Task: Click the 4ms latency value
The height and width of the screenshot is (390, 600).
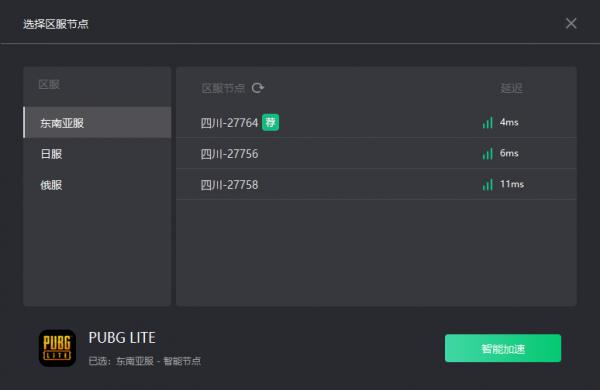Action: [509, 122]
